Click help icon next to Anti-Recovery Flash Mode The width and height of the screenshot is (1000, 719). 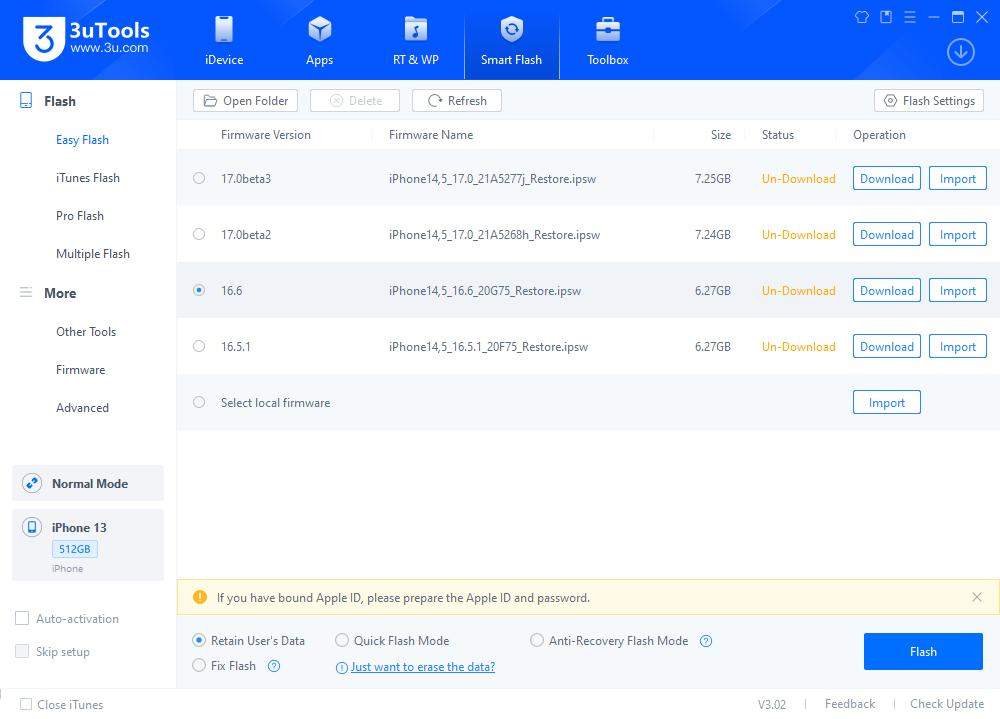pyautogui.click(x=706, y=641)
